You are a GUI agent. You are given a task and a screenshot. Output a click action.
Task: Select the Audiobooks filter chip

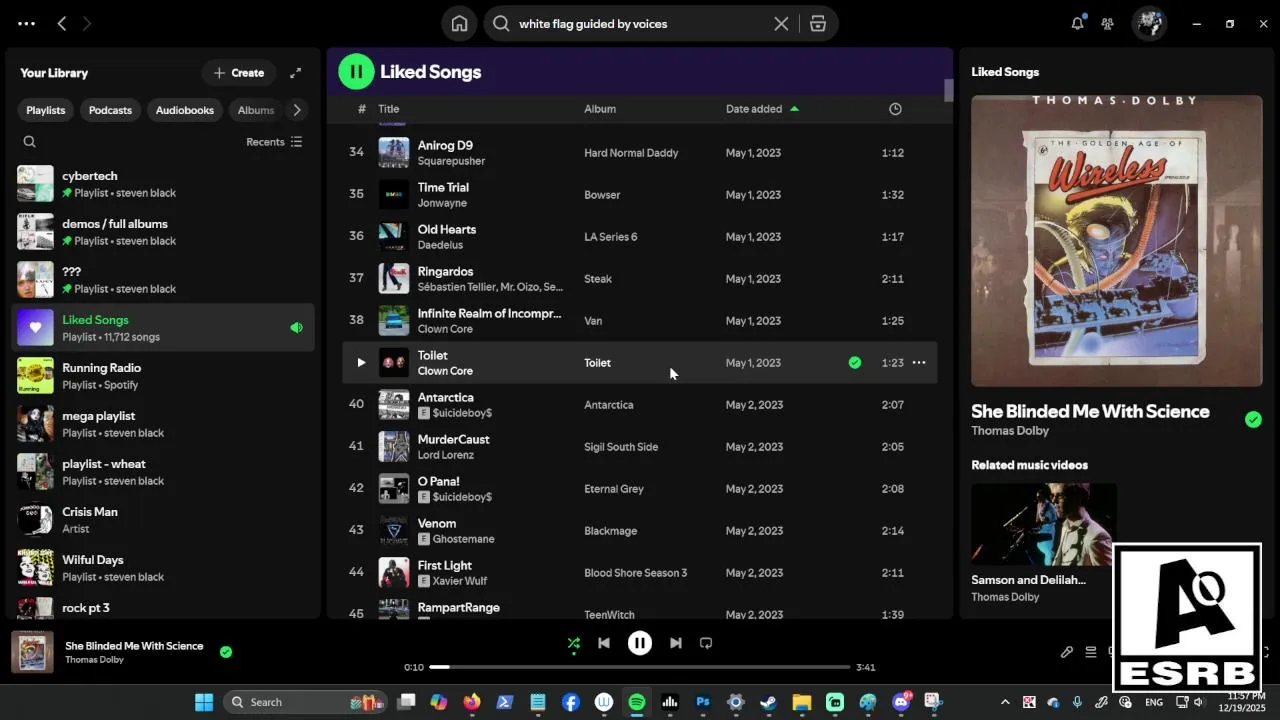tap(185, 110)
